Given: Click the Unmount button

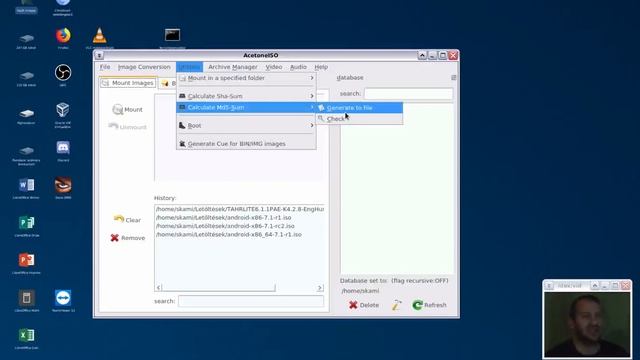Looking at the screenshot, I should pos(127,127).
